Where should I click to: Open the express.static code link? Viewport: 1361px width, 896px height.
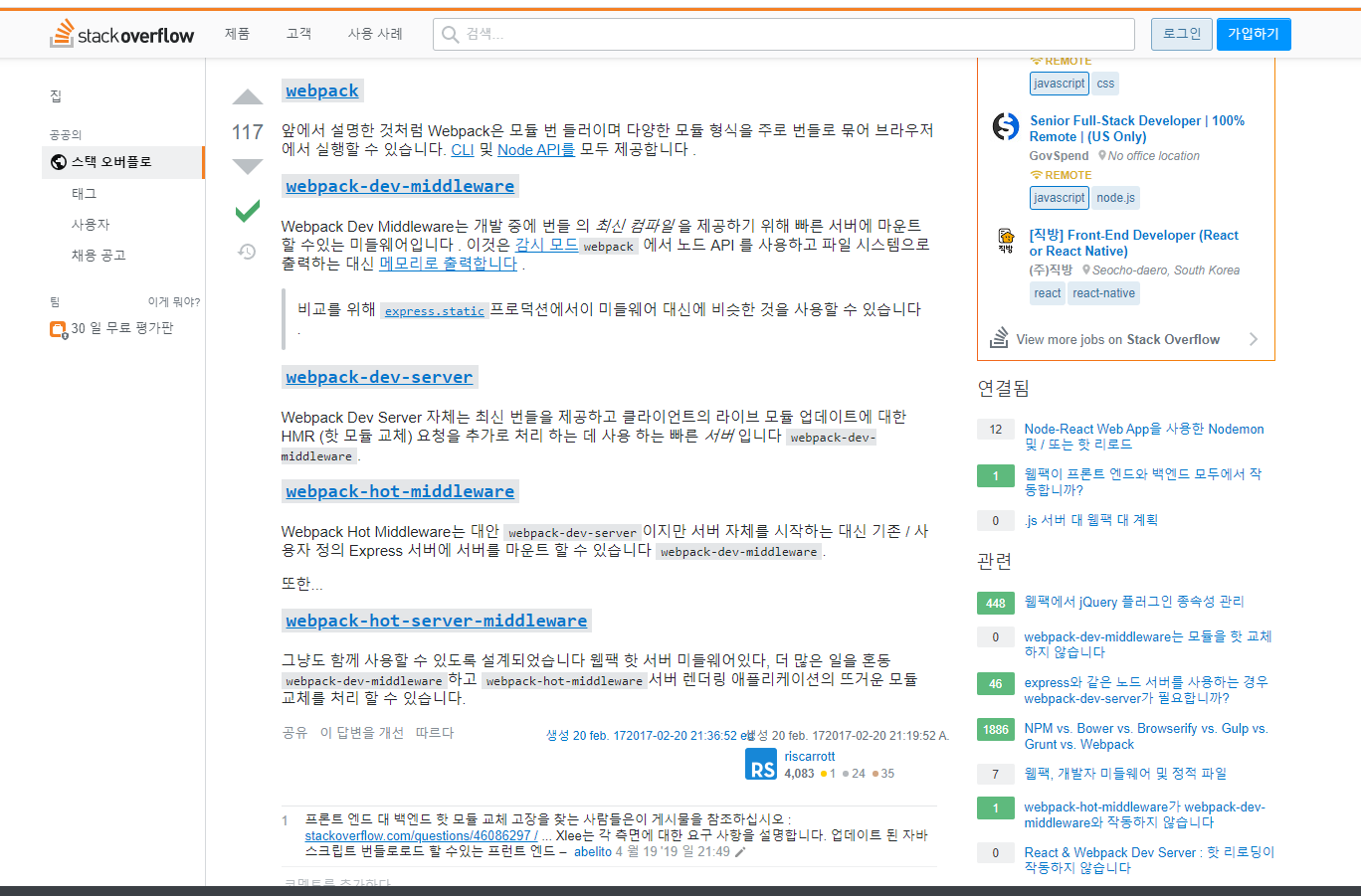coord(435,311)
